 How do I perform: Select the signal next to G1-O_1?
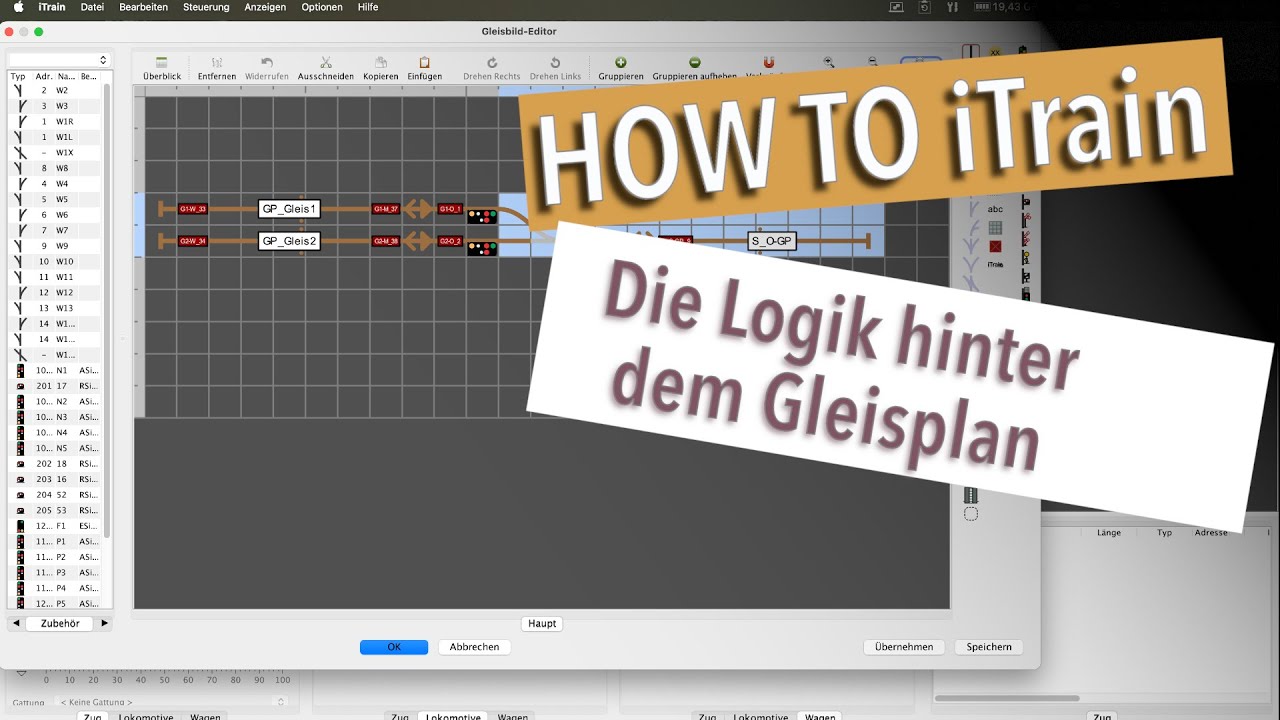point(482,216)
